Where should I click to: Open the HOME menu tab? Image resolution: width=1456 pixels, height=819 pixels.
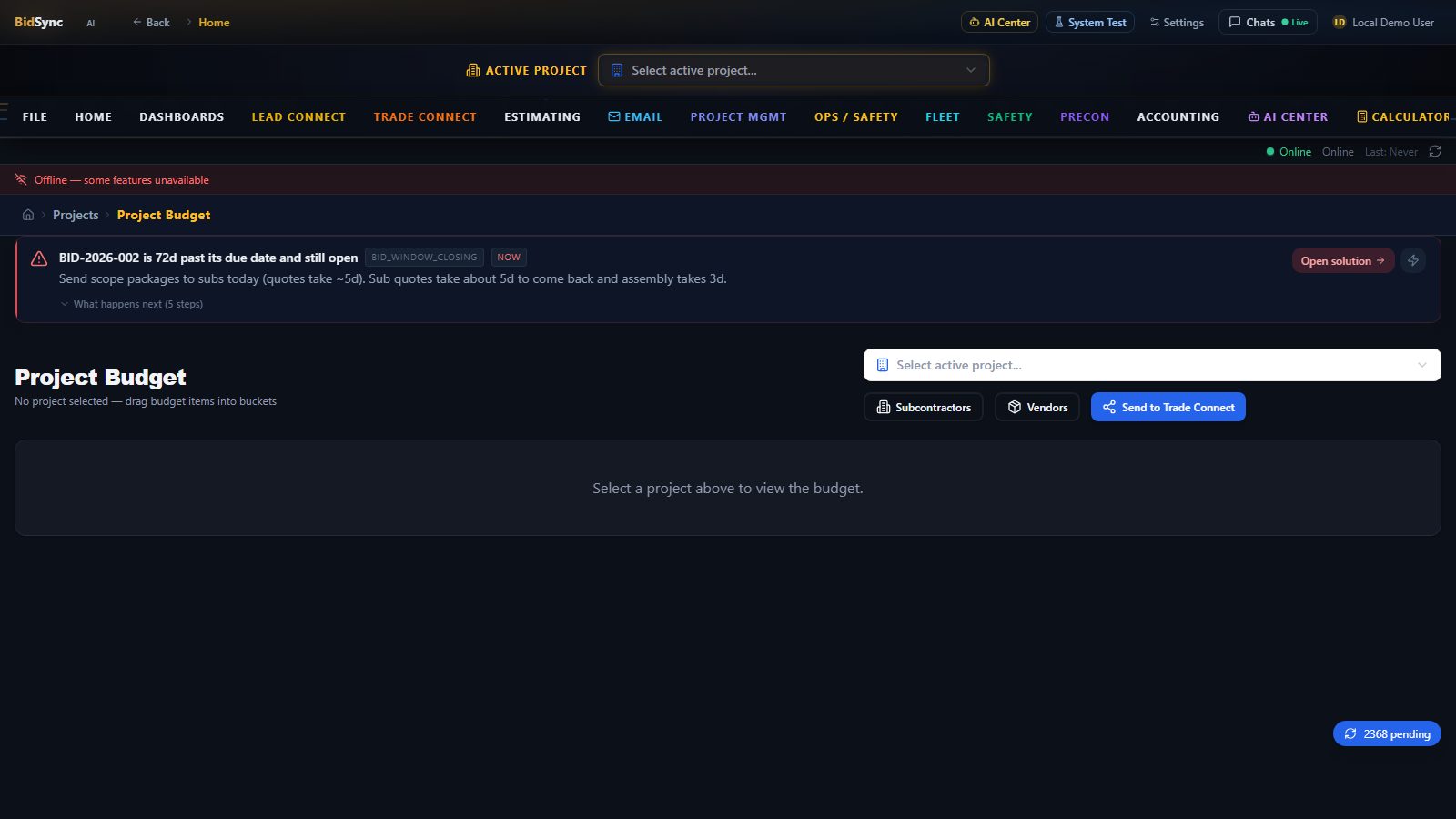(x=93, y=116)
